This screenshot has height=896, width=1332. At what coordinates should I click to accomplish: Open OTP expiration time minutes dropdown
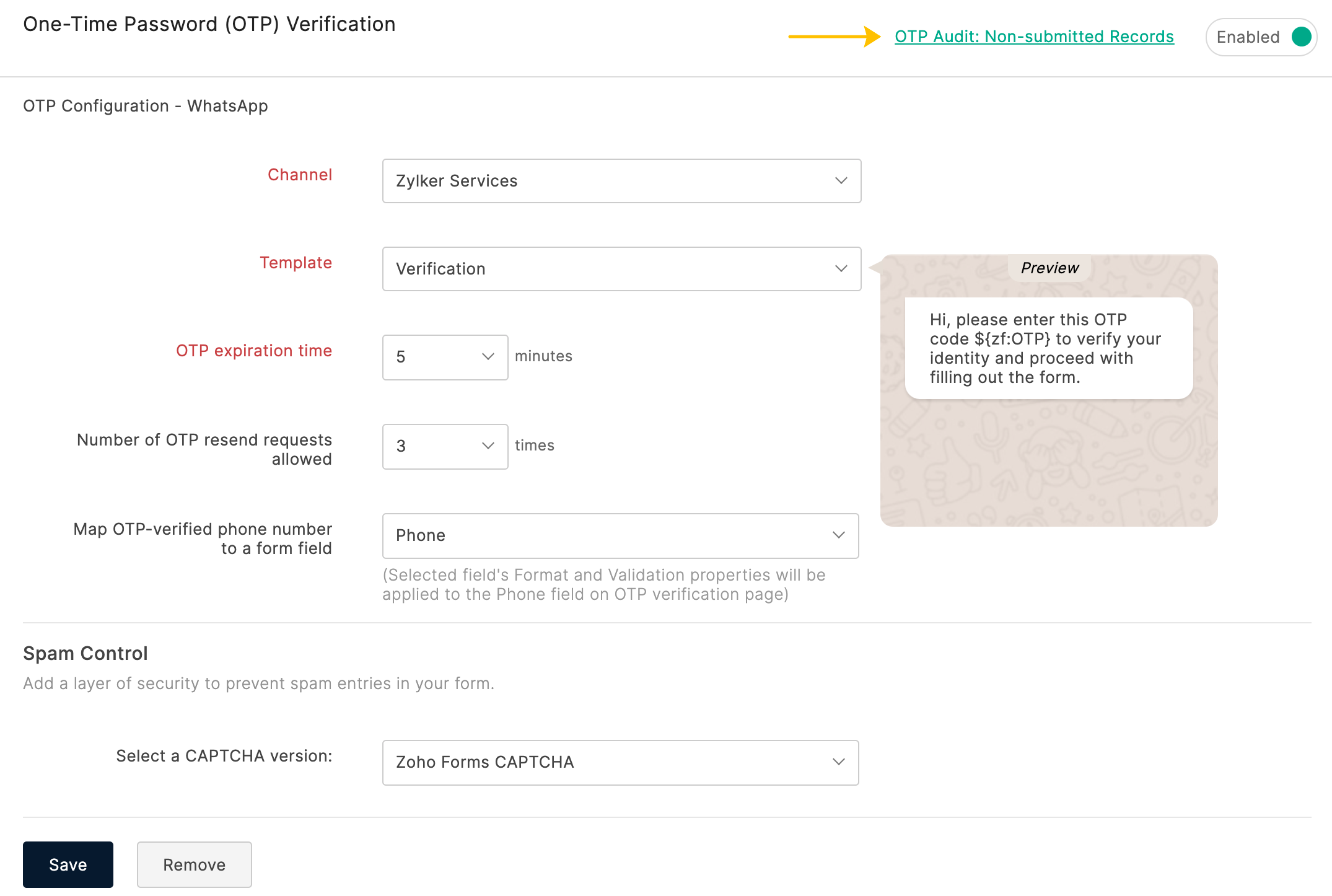444,357
